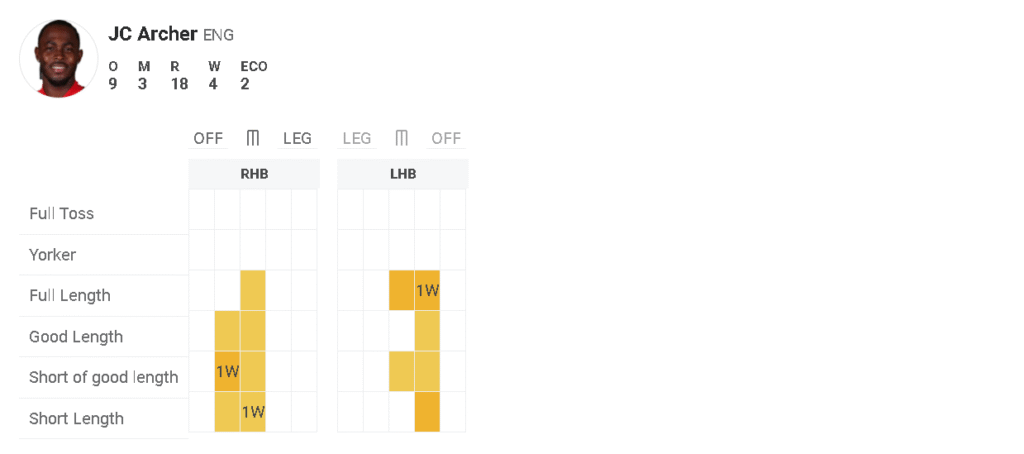Click the OFF label above RHB
Viewport: 1024px width, 454px height.
(208, 138)
